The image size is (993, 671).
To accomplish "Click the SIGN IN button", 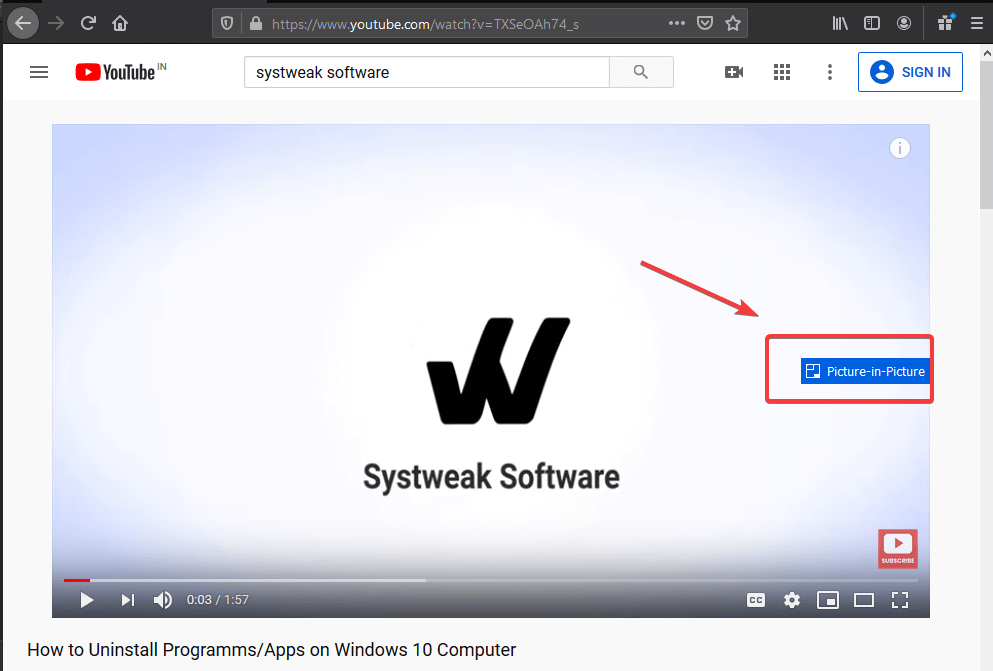I will [910, 72].
